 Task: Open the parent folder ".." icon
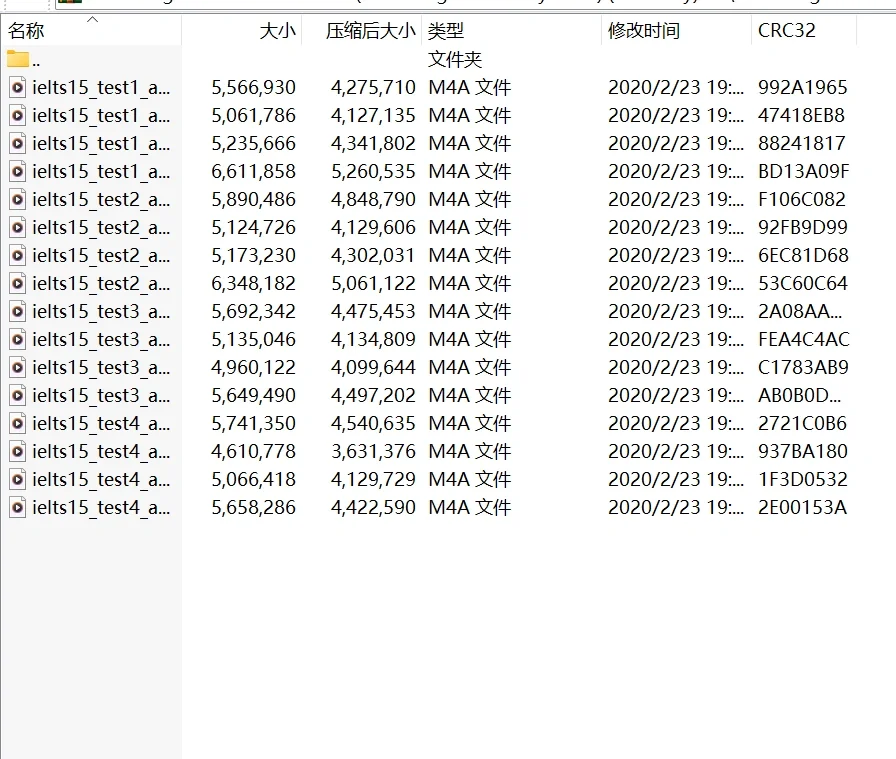click(x=18, y=59)
